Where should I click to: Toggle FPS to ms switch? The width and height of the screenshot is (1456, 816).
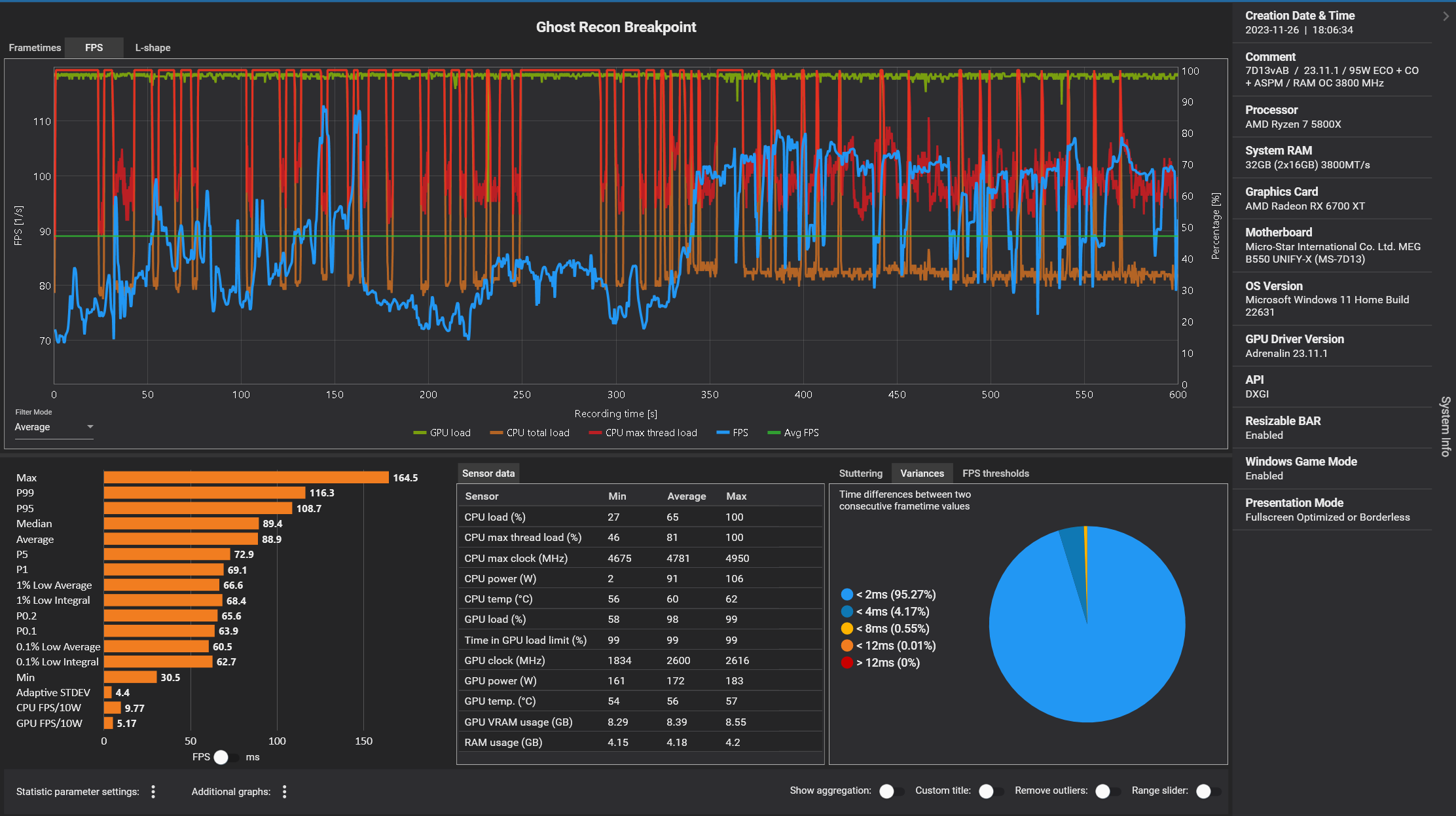click(227, 757)
